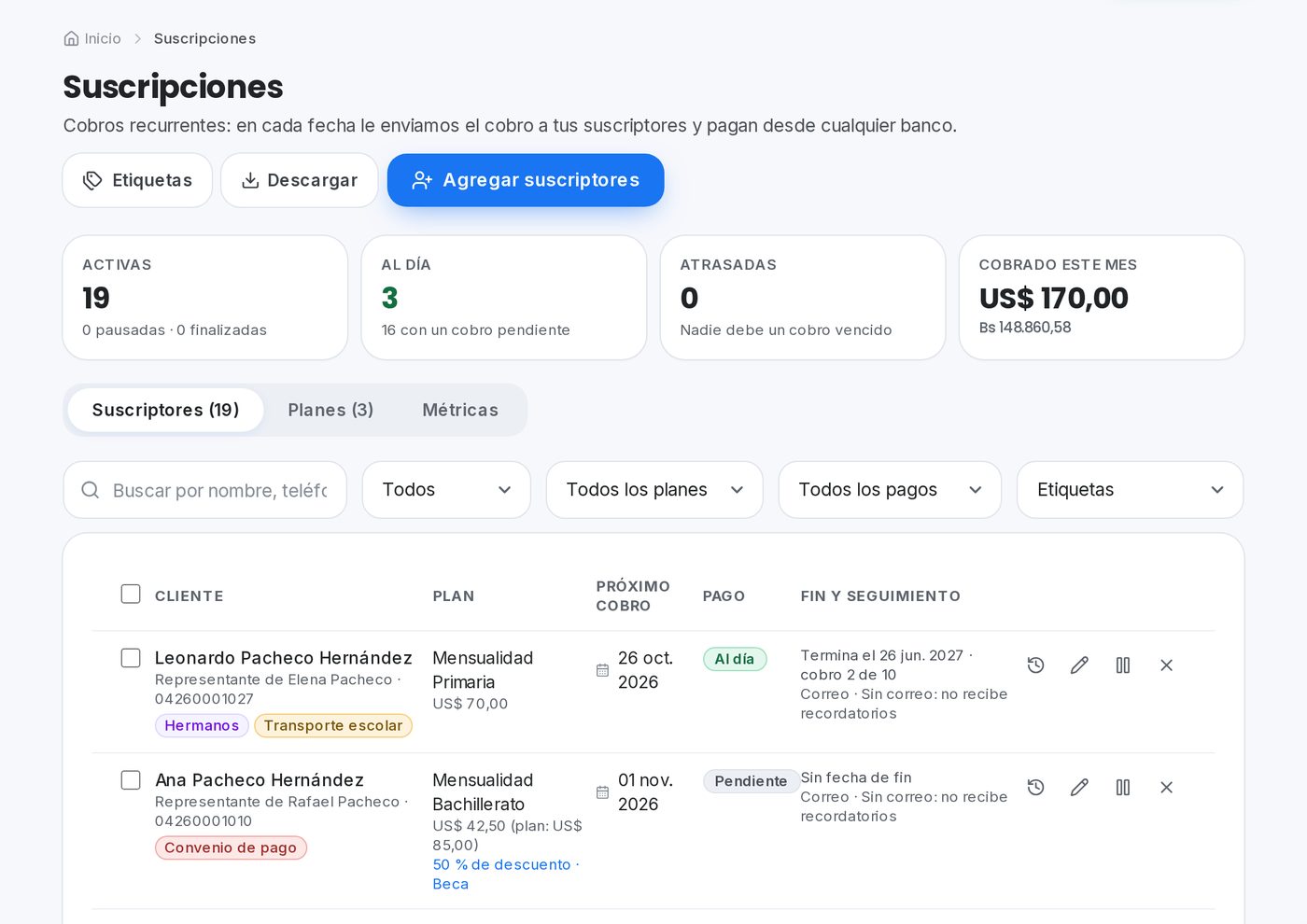Click the home icon in breadcrumb

click(x=71, y=38)
